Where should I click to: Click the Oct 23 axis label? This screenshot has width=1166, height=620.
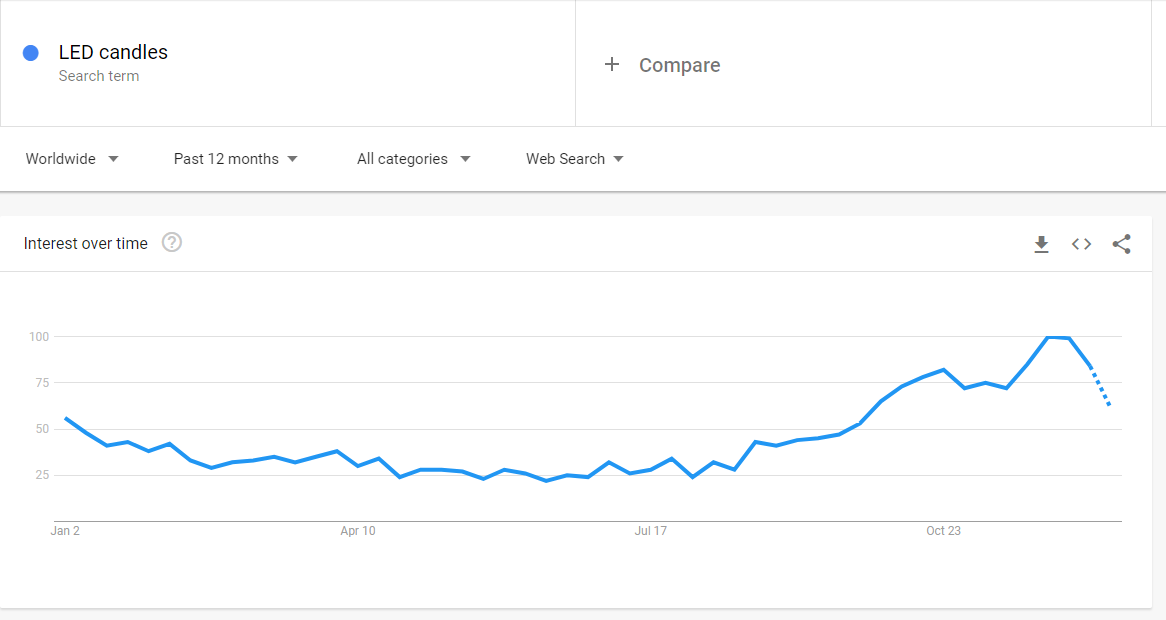(x=943, y=531)
